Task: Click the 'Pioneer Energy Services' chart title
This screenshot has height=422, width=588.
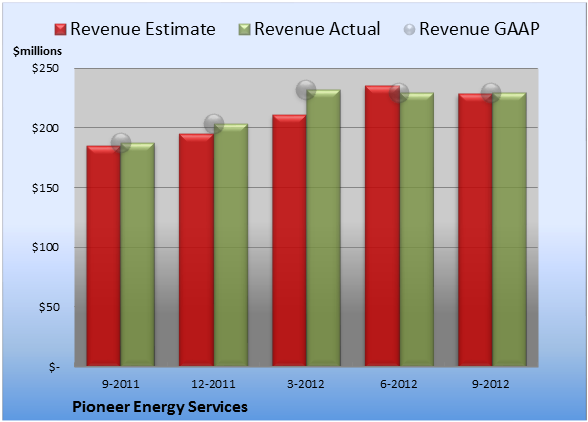Action: [160, 407]
